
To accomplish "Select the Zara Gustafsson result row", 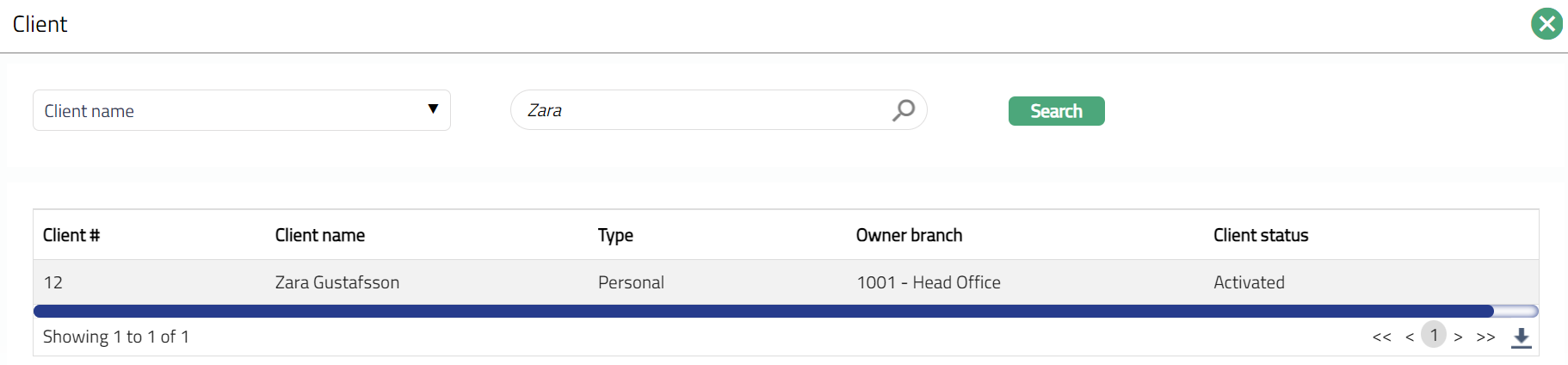I will 337,282.
